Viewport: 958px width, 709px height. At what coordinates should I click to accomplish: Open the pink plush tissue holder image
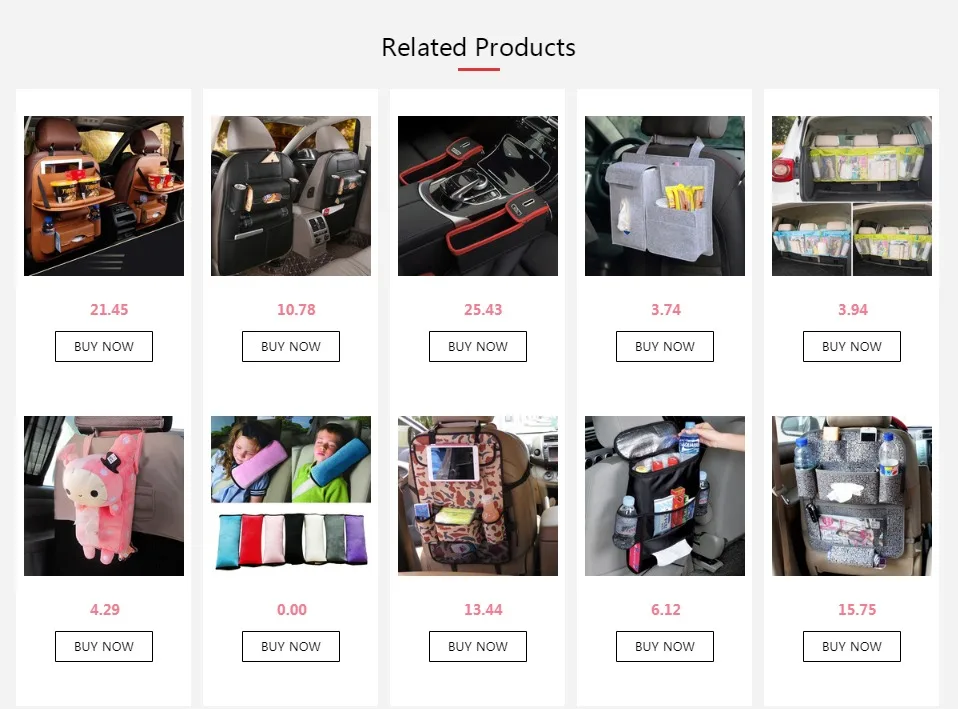104,496
